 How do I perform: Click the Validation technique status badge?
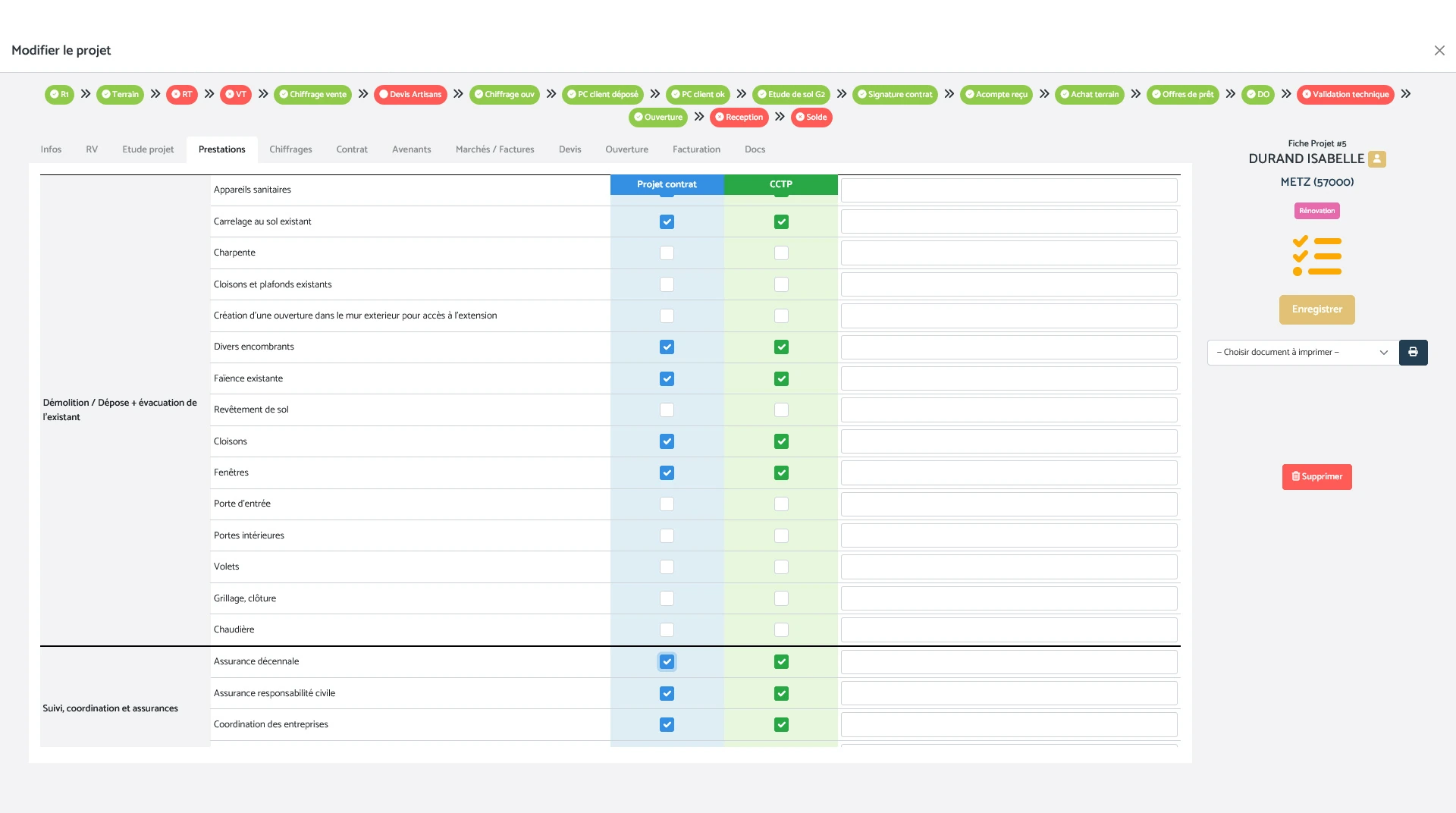pos(1345,95)
